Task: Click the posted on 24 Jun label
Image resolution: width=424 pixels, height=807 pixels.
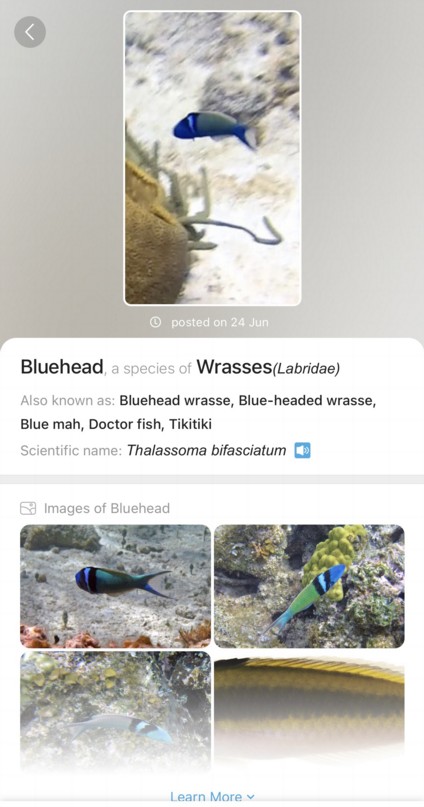Action: (220, 322)
